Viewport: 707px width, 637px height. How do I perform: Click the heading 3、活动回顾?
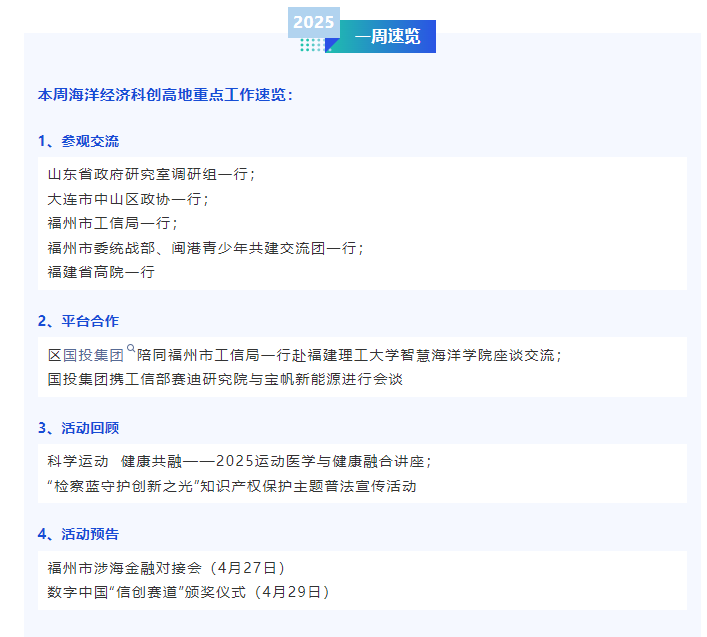(x=78, y=428)
